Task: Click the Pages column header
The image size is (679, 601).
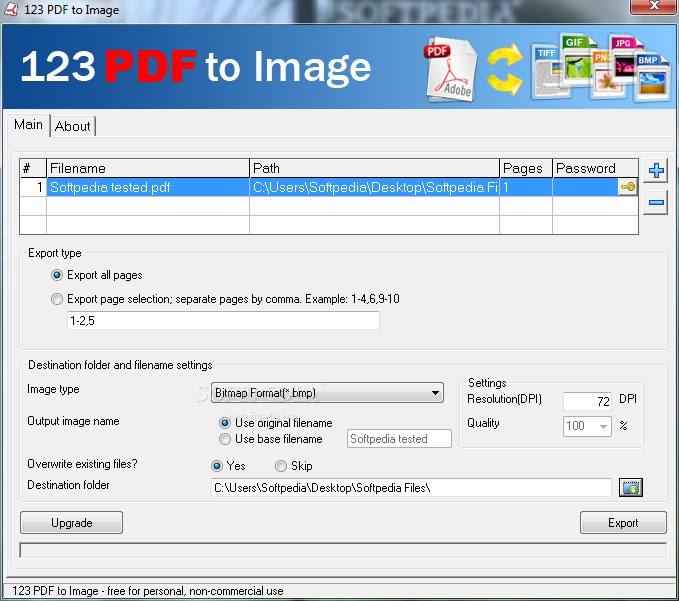Action: pos(526,168)
